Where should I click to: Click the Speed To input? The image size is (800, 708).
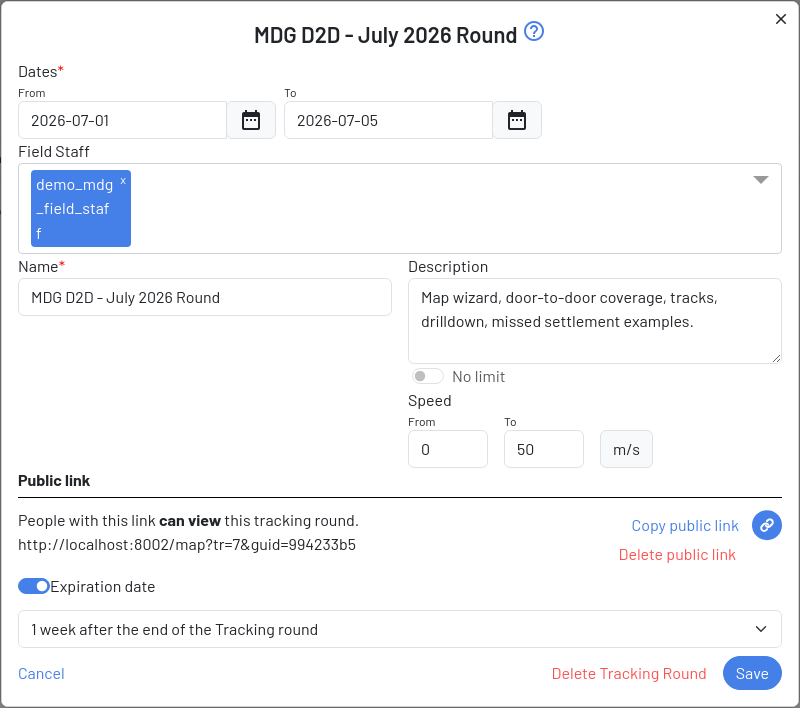tap(544, 449)
